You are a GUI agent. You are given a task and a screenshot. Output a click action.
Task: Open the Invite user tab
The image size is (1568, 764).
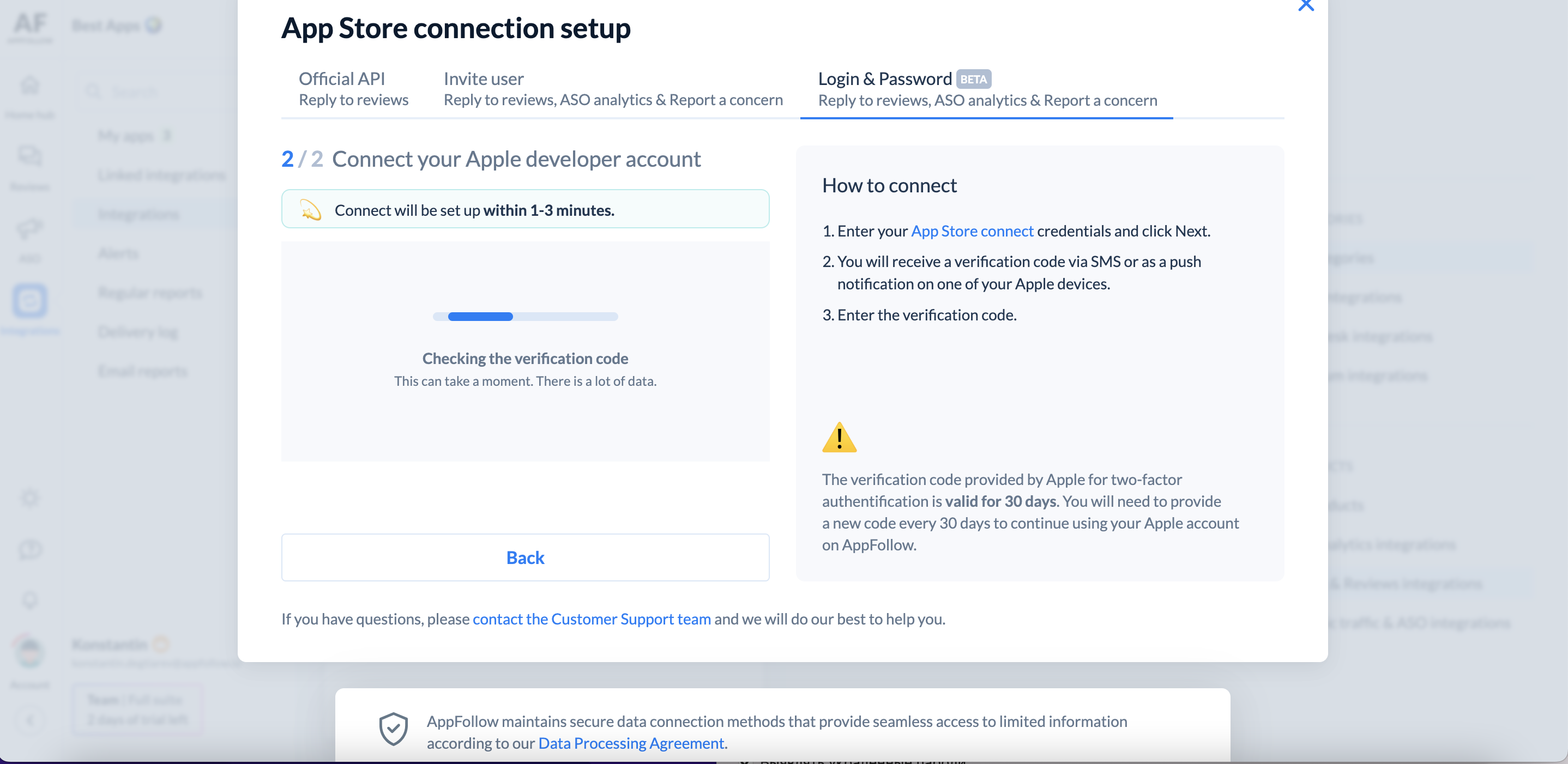613,89
